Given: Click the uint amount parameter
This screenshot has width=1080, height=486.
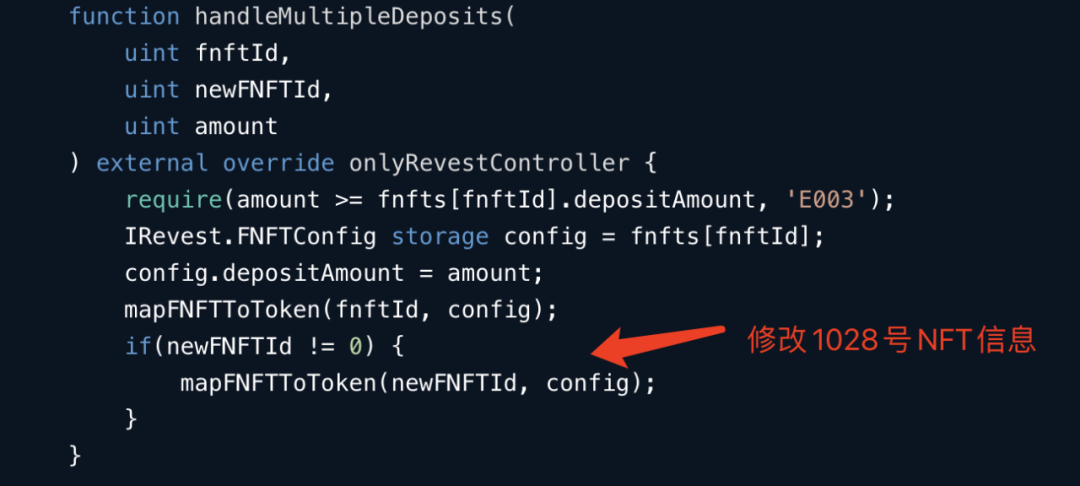Looking at the screenshot, I should pos(201,127).
